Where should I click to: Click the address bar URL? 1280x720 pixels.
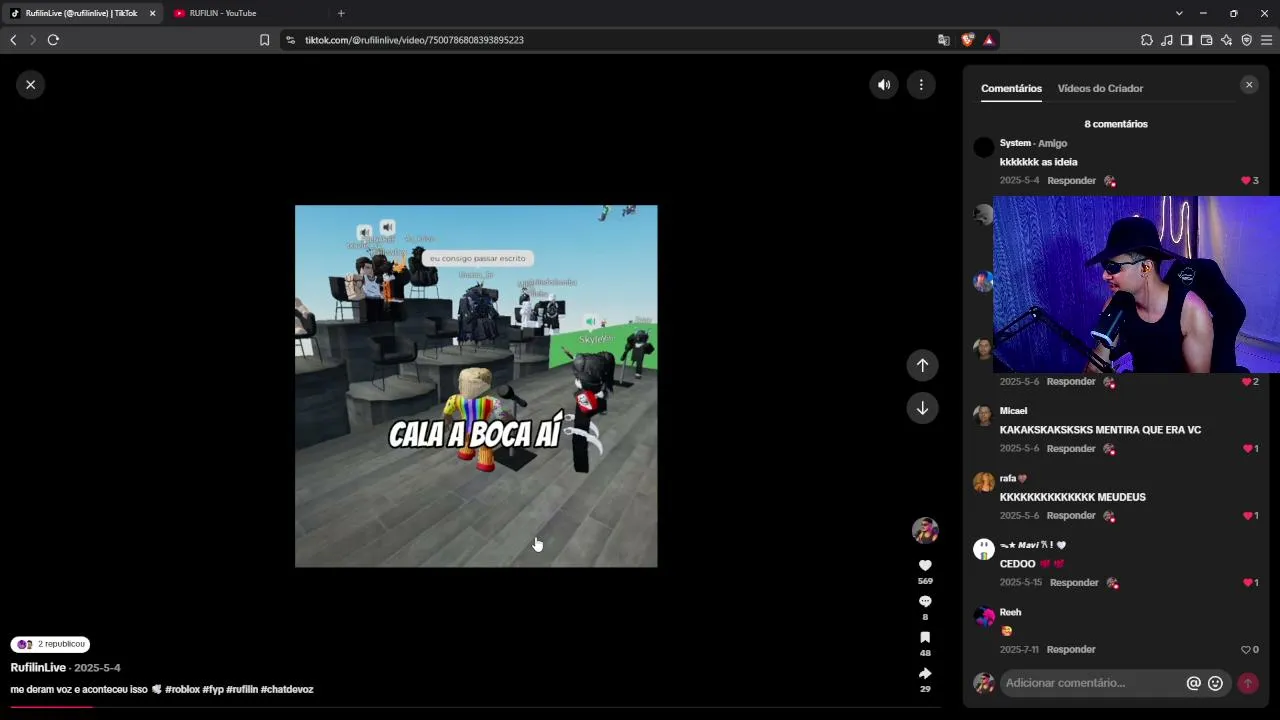tap(414, 40)
